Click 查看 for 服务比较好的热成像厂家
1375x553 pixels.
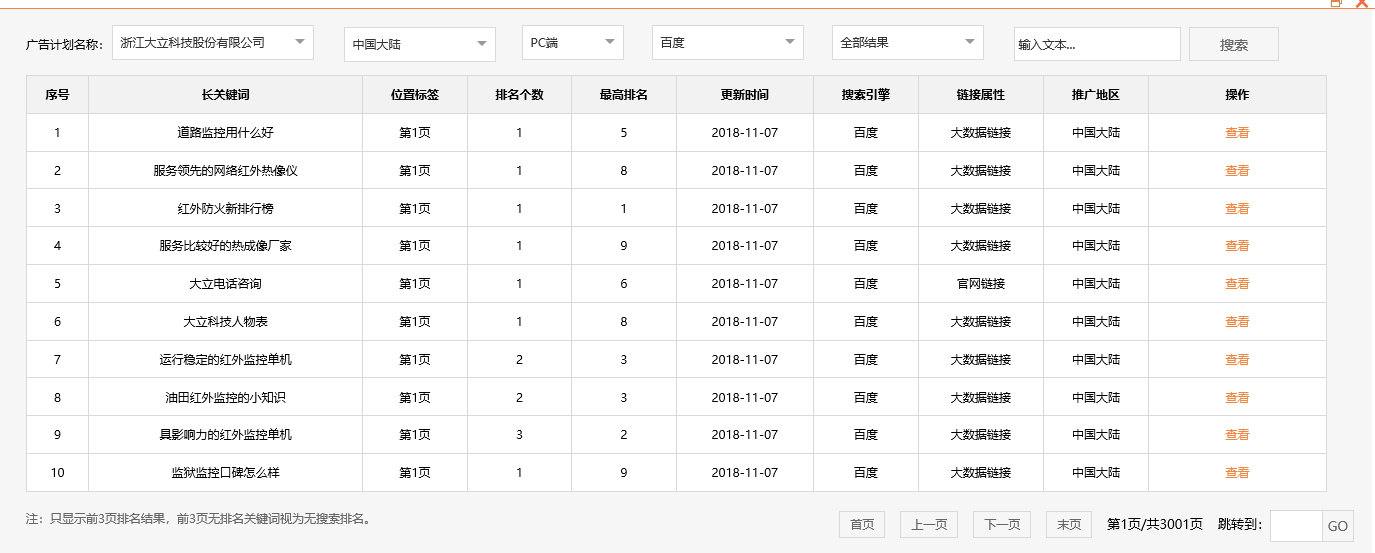(x=1237, y=246)
